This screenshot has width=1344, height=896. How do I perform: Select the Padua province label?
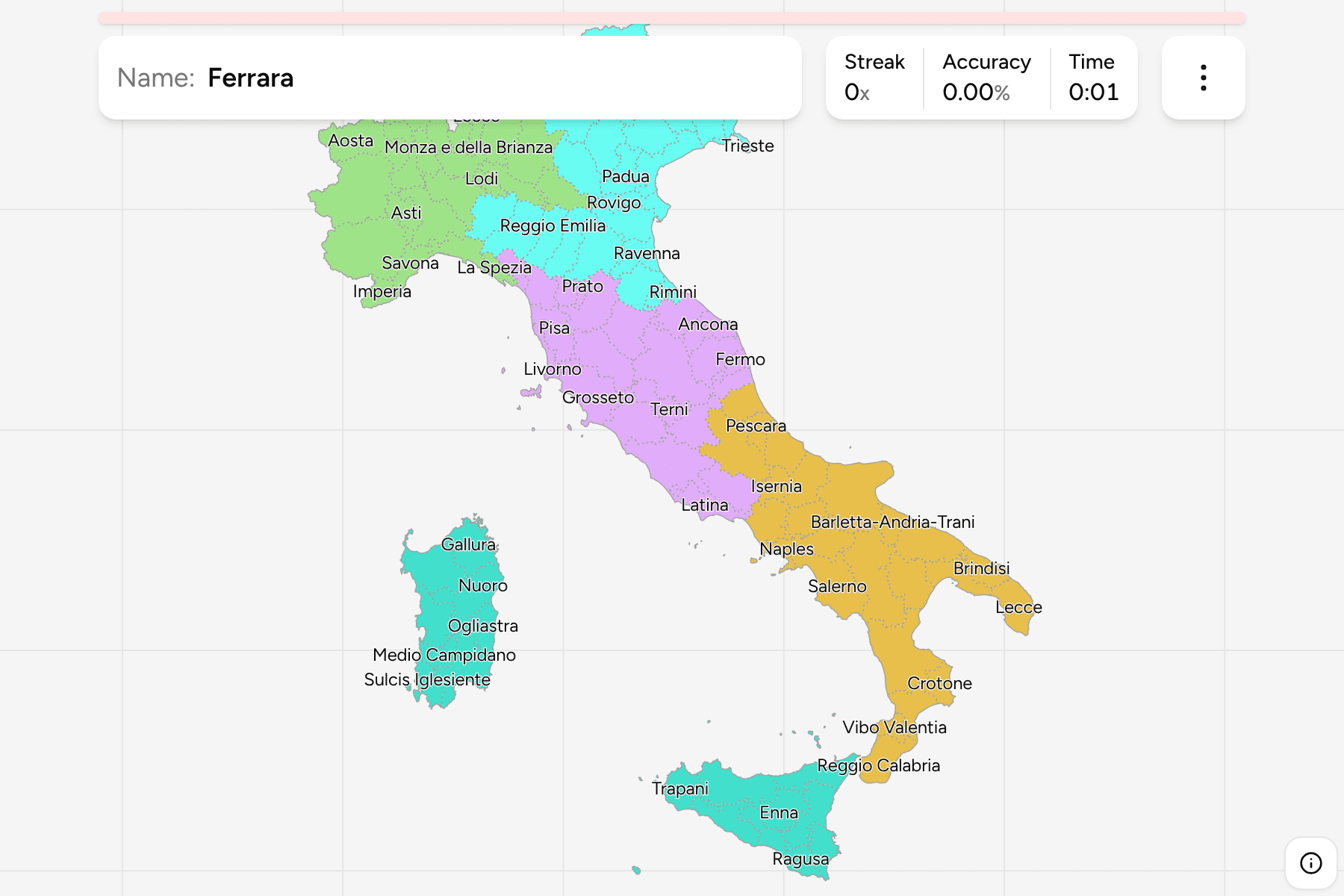[626, 176]
